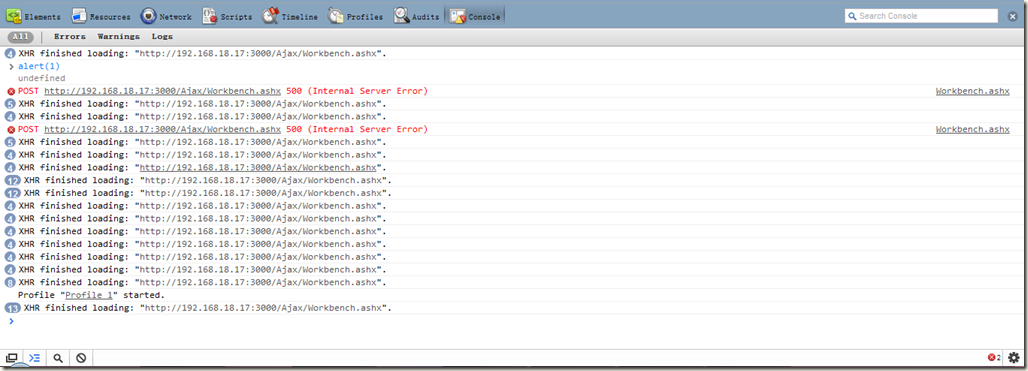This screenshot has height=371, width=1028.
Task: Click the Profiles stopwatch icon
Action: (336, 16)
